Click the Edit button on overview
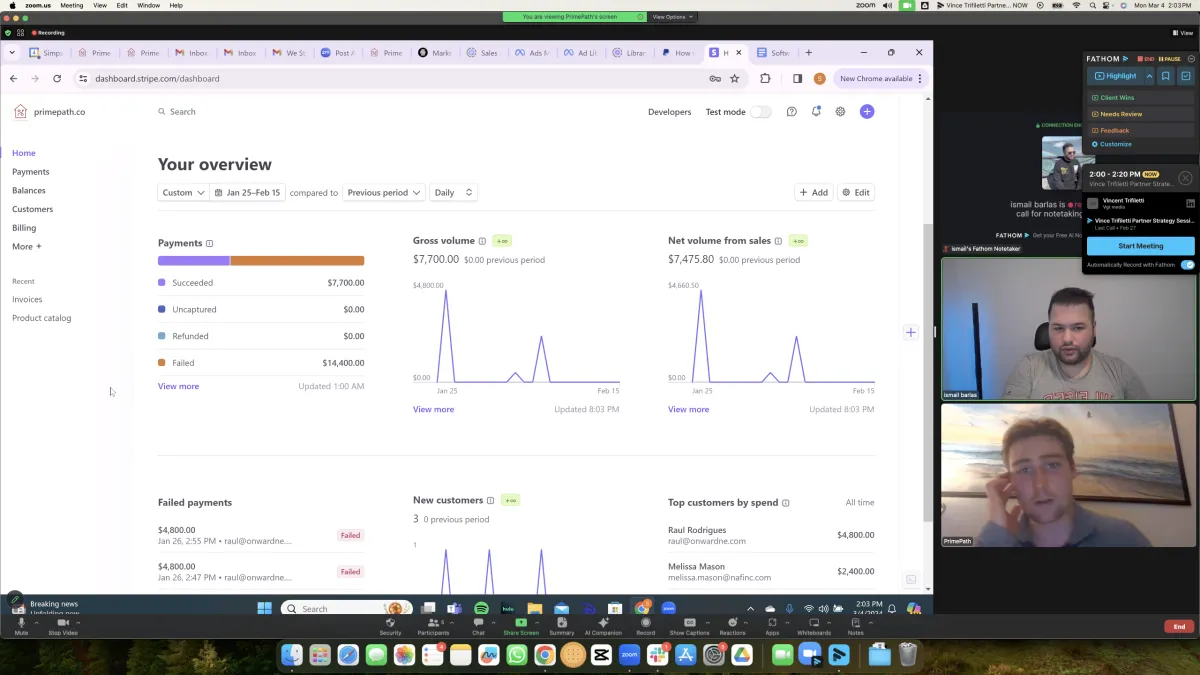 856,192
